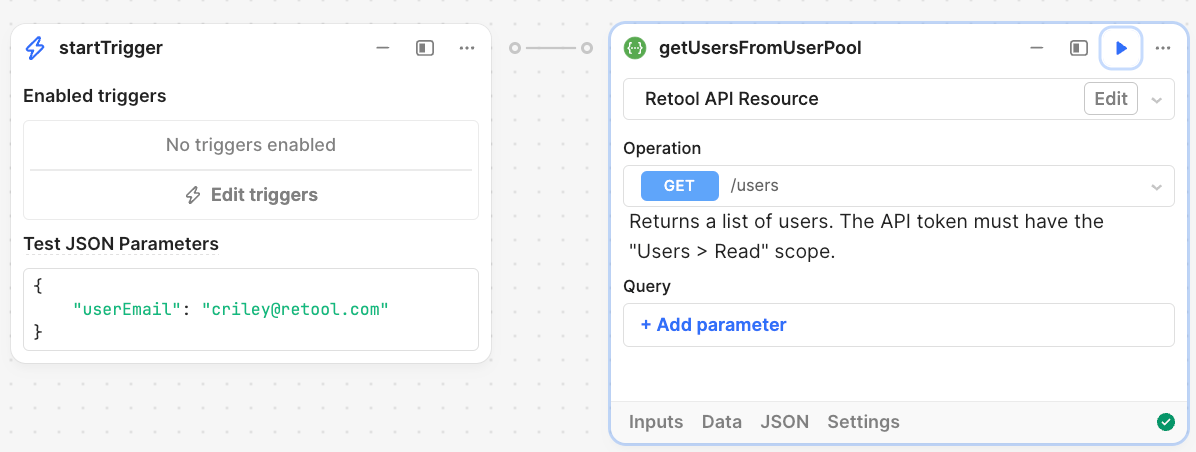This screenshot has height=452, width=1196.
Task: Click Edit triggers button
Action: click(251, 195)
